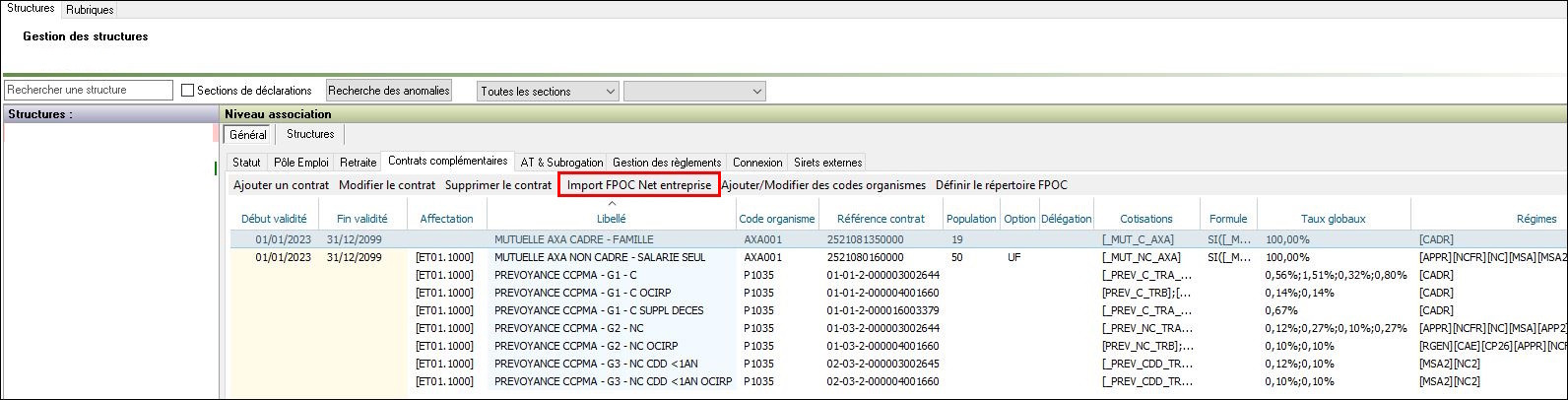This screenshot has width=1568, height=400.
Task: Expand the empty dropdown beside section filter
Action: pos(694,92)
